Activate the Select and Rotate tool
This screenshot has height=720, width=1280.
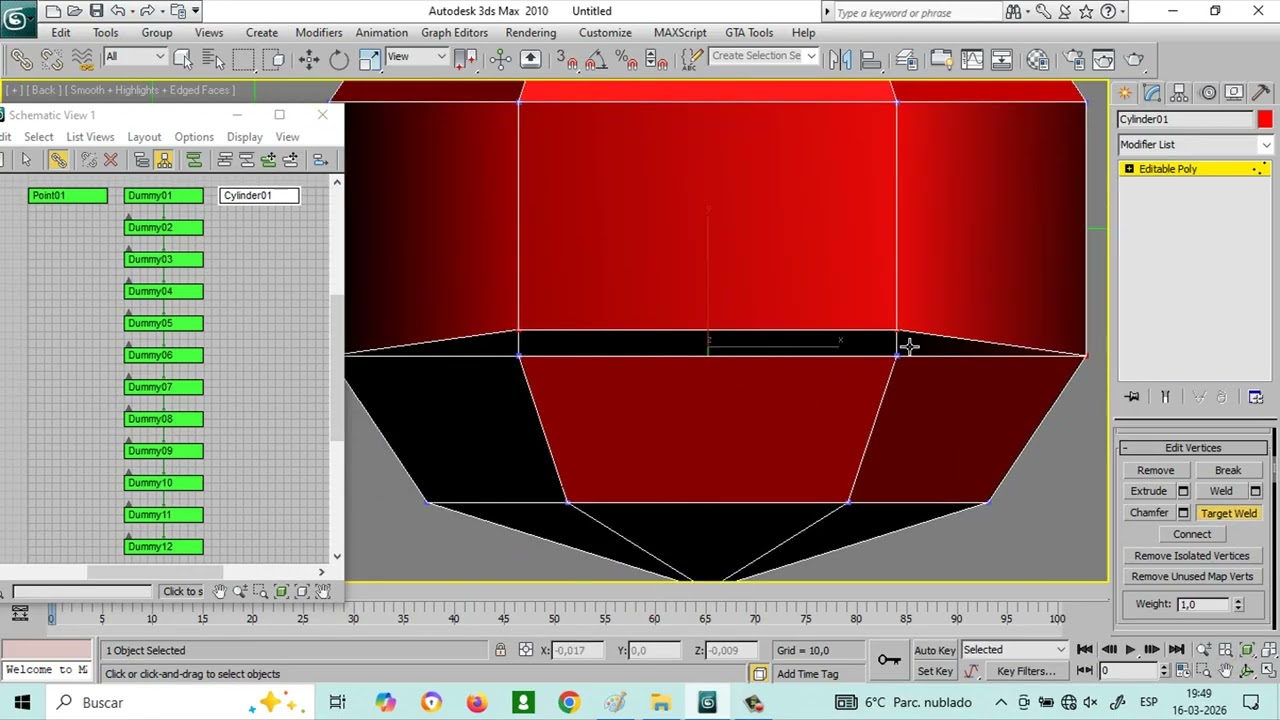click(339, 59)
